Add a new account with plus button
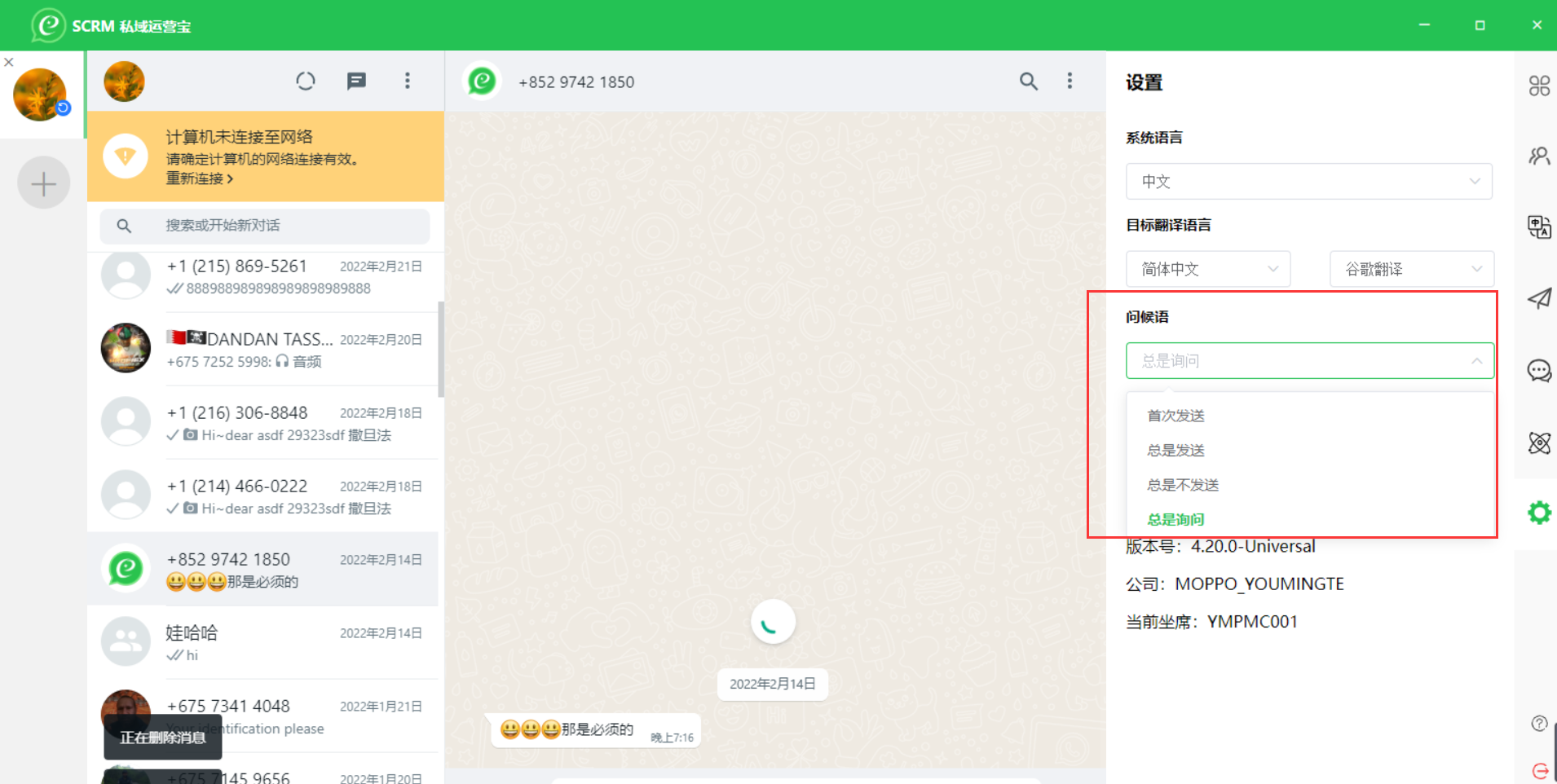Viewport: 1557px width, 784px height. [44, 183]
